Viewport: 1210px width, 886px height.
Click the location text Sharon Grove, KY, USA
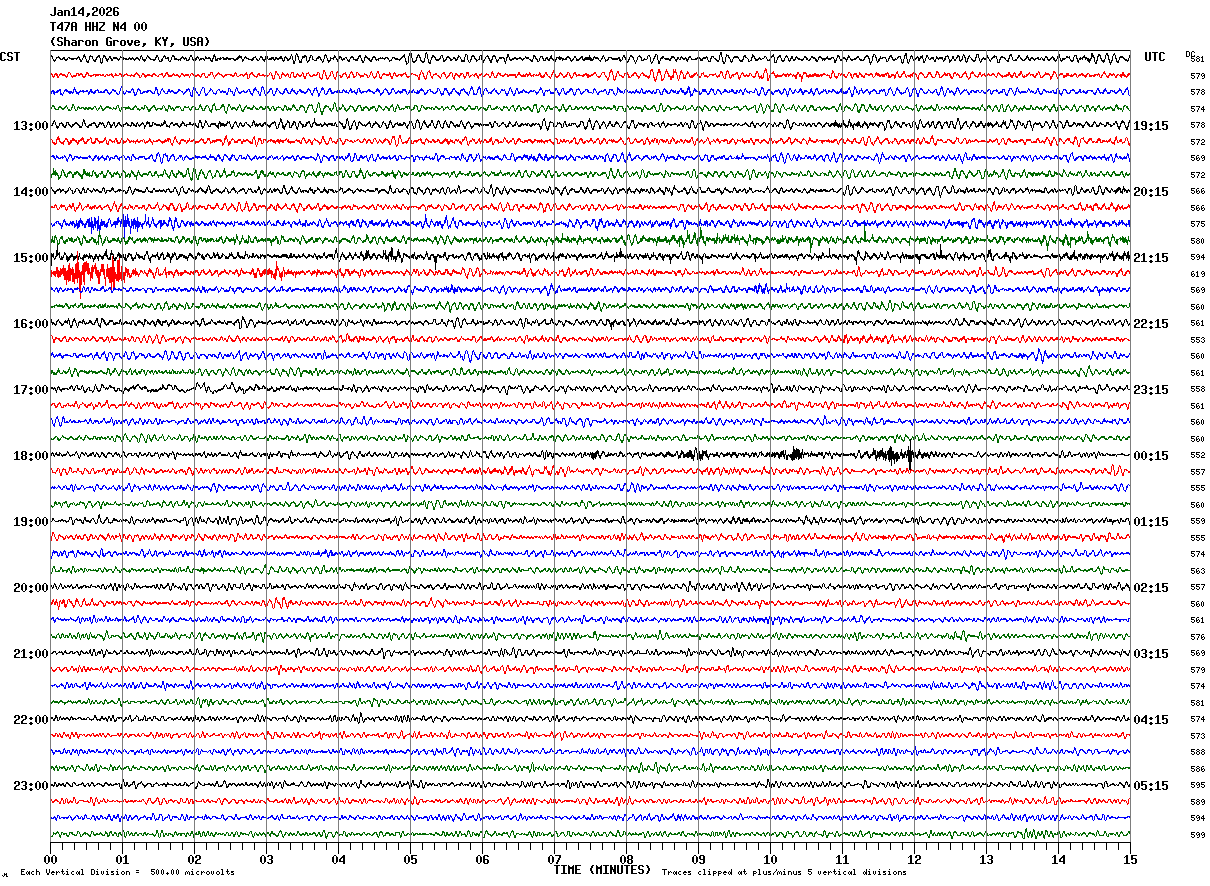[130, 42]
